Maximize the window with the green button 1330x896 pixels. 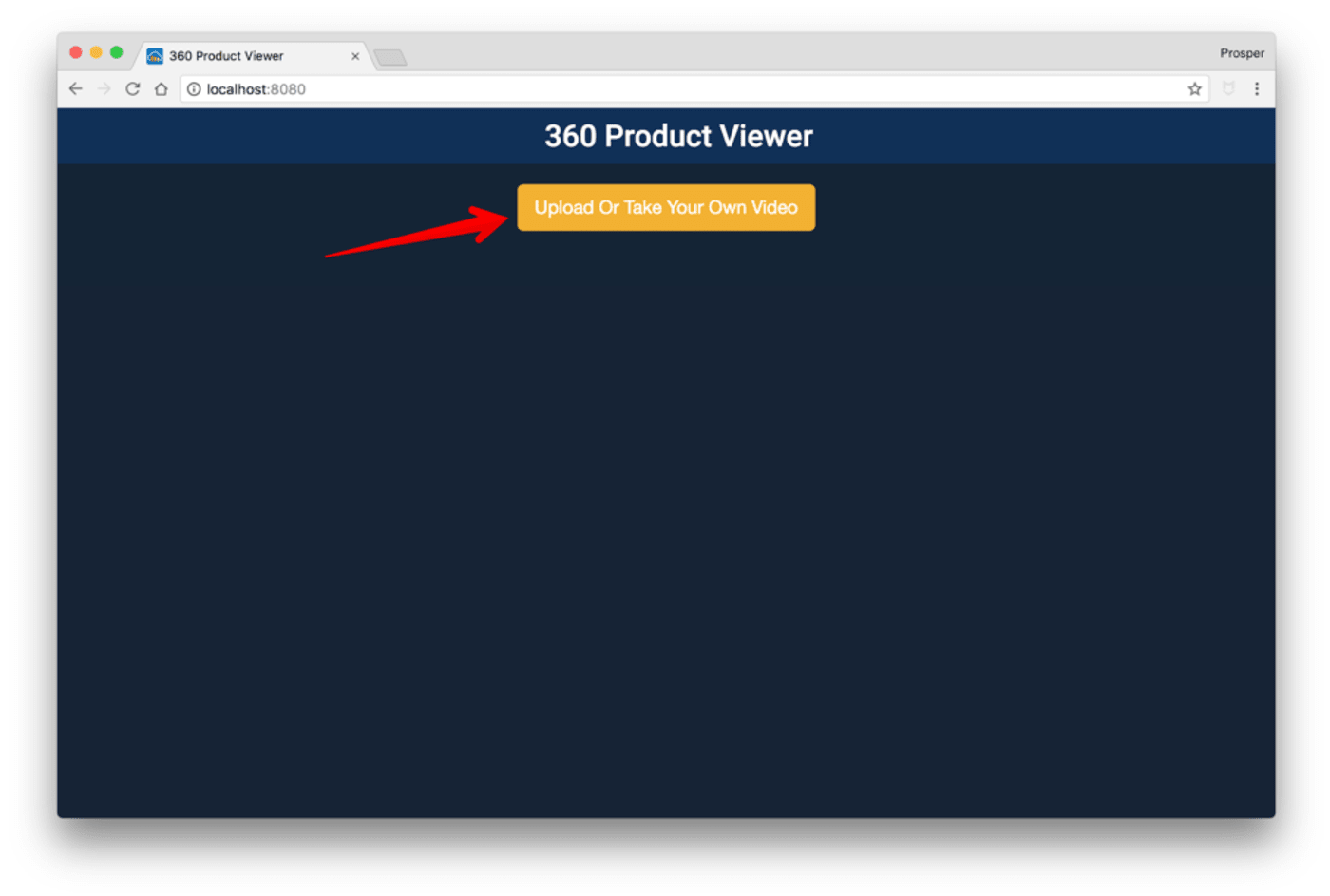click(x=116, y=52)
